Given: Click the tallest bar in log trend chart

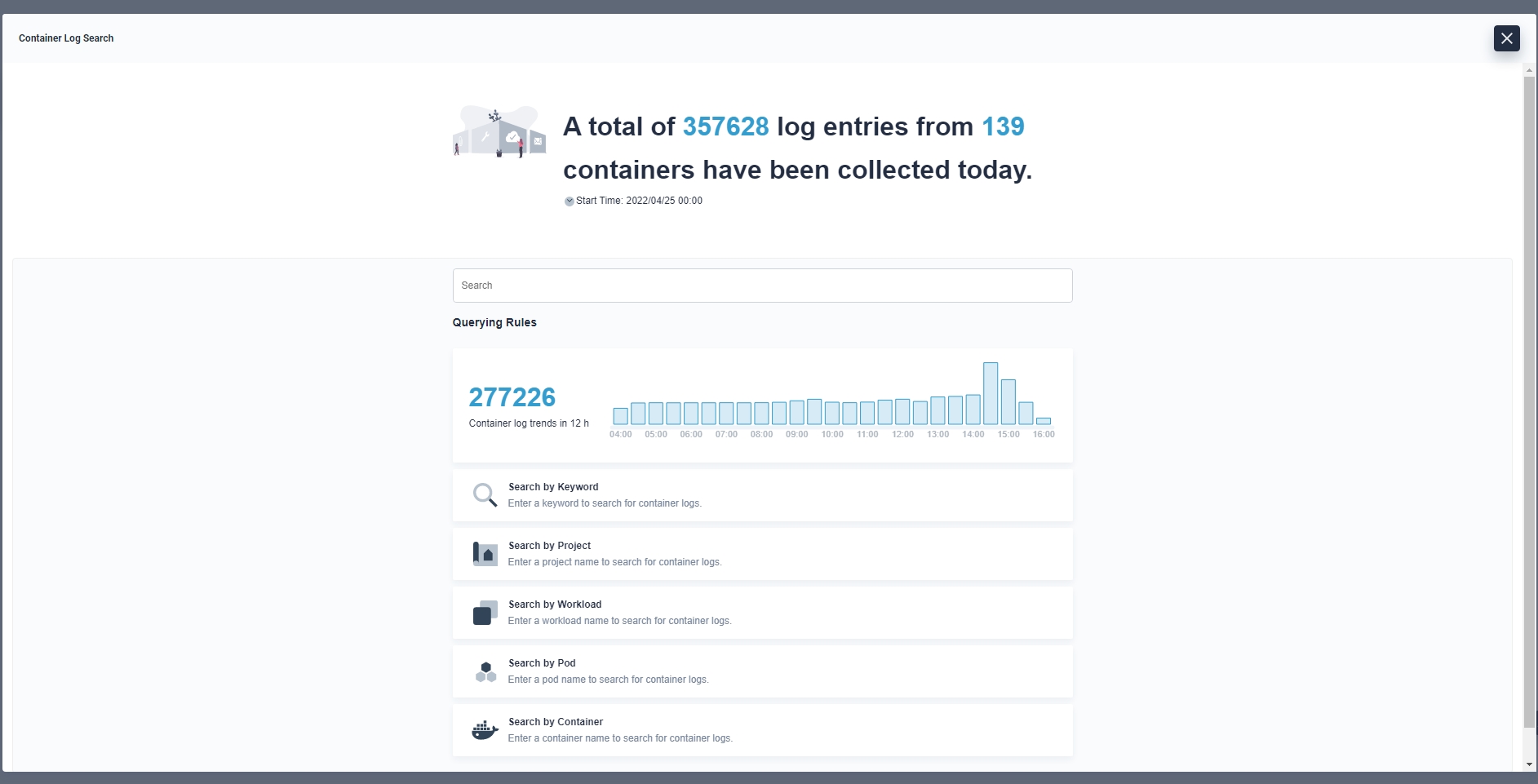Looking at the screenshot, I should (x=991, y=394).
